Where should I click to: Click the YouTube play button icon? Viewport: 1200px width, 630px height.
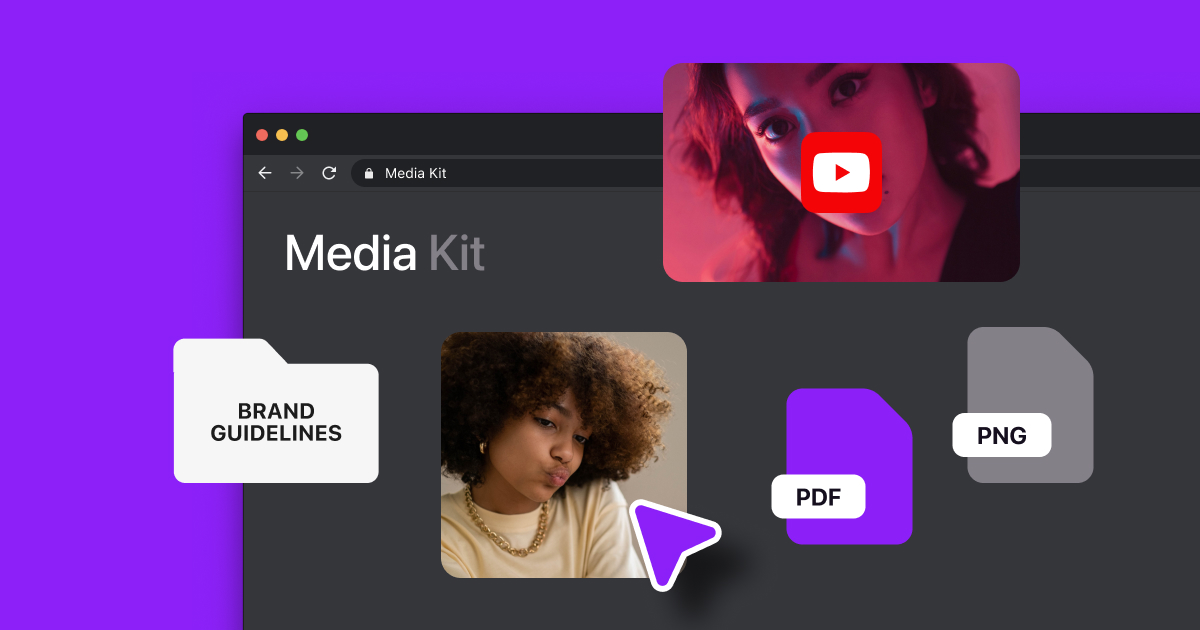(842, 171)
